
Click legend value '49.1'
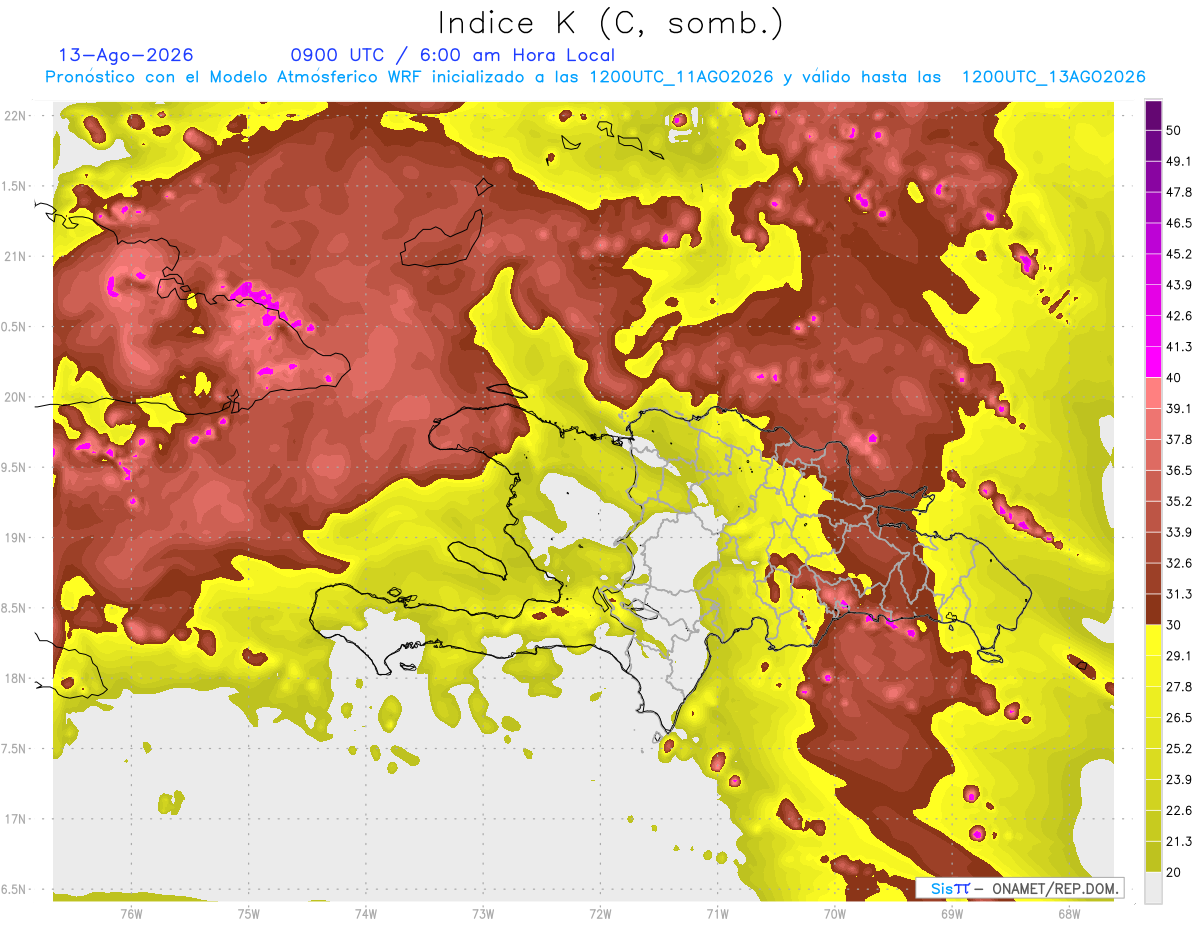[x=1178, y=161]
